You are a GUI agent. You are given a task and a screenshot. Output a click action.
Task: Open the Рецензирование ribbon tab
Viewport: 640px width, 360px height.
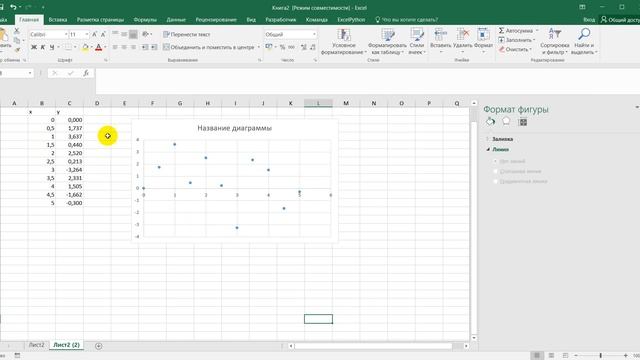pos(216,20)
